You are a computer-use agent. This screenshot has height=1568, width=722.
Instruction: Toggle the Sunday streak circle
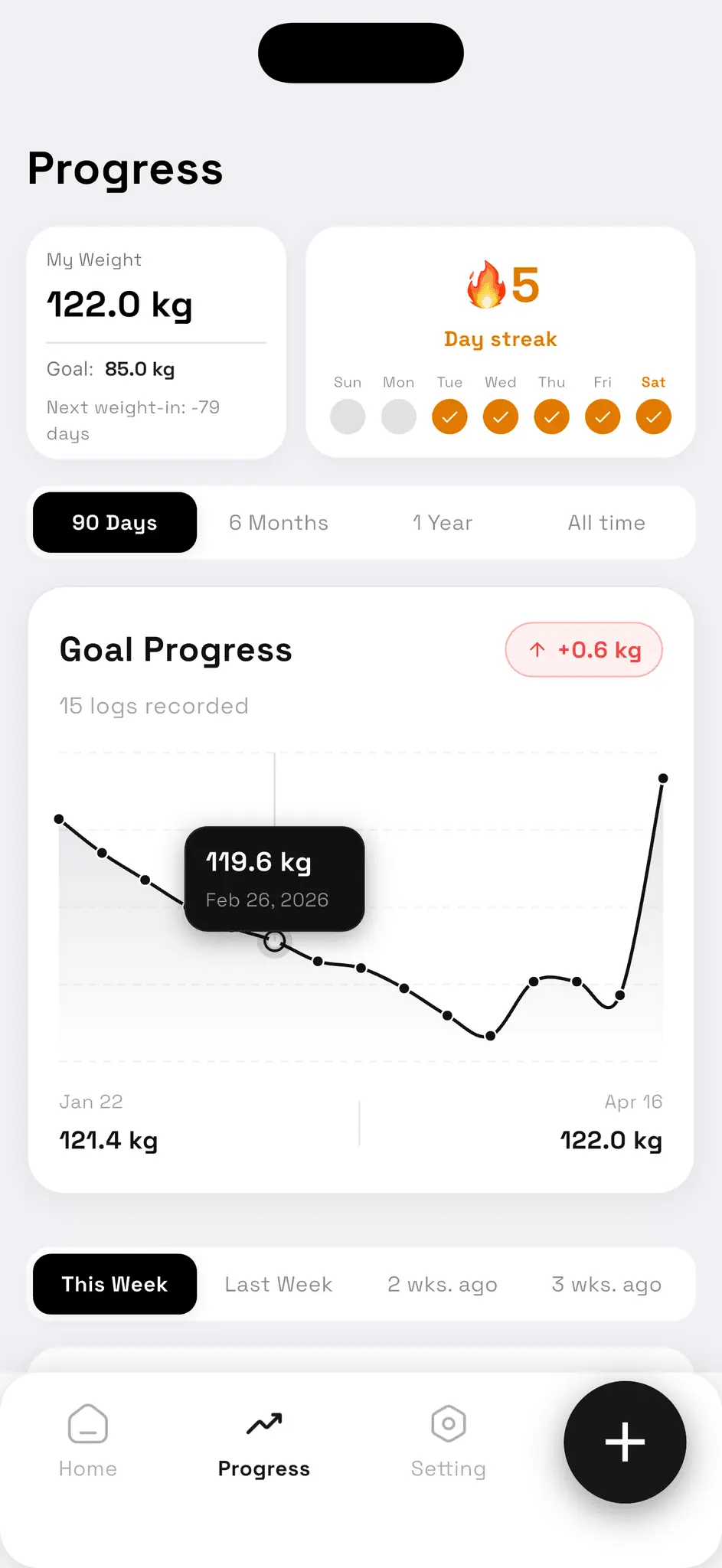click(x=348, y=416)
